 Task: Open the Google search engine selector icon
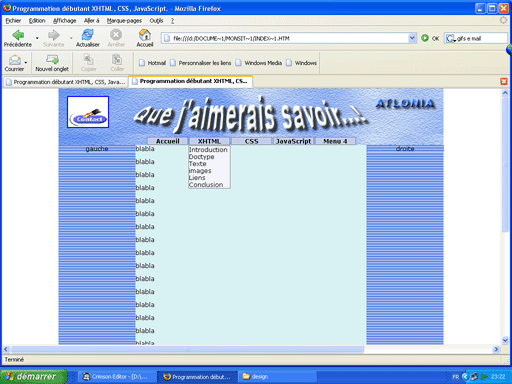click(450, 38)
